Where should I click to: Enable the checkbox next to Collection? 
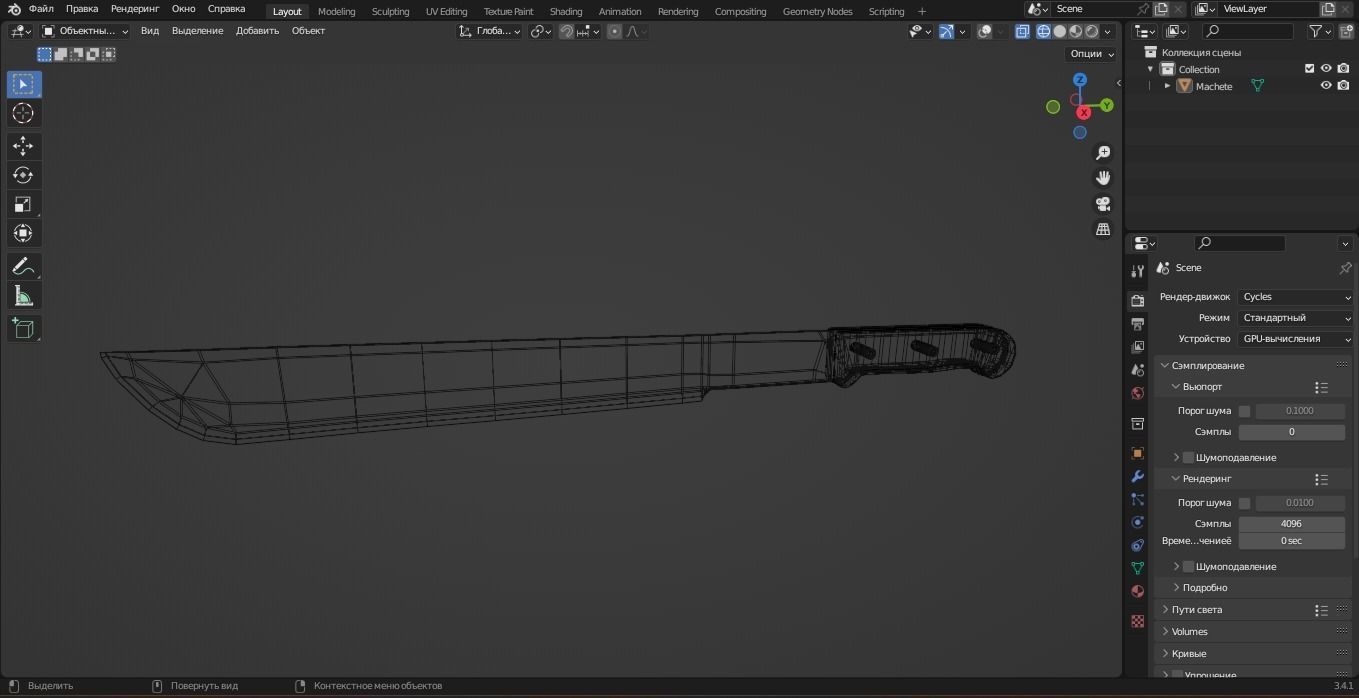(x=1309, y=68)
